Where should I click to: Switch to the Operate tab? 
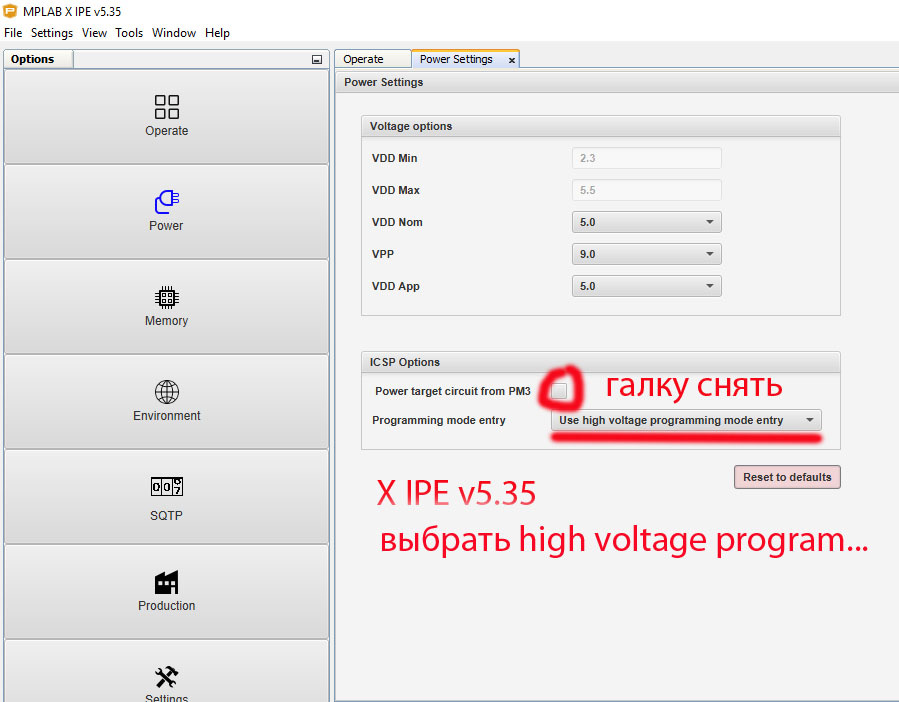click(x=373, y=59)
